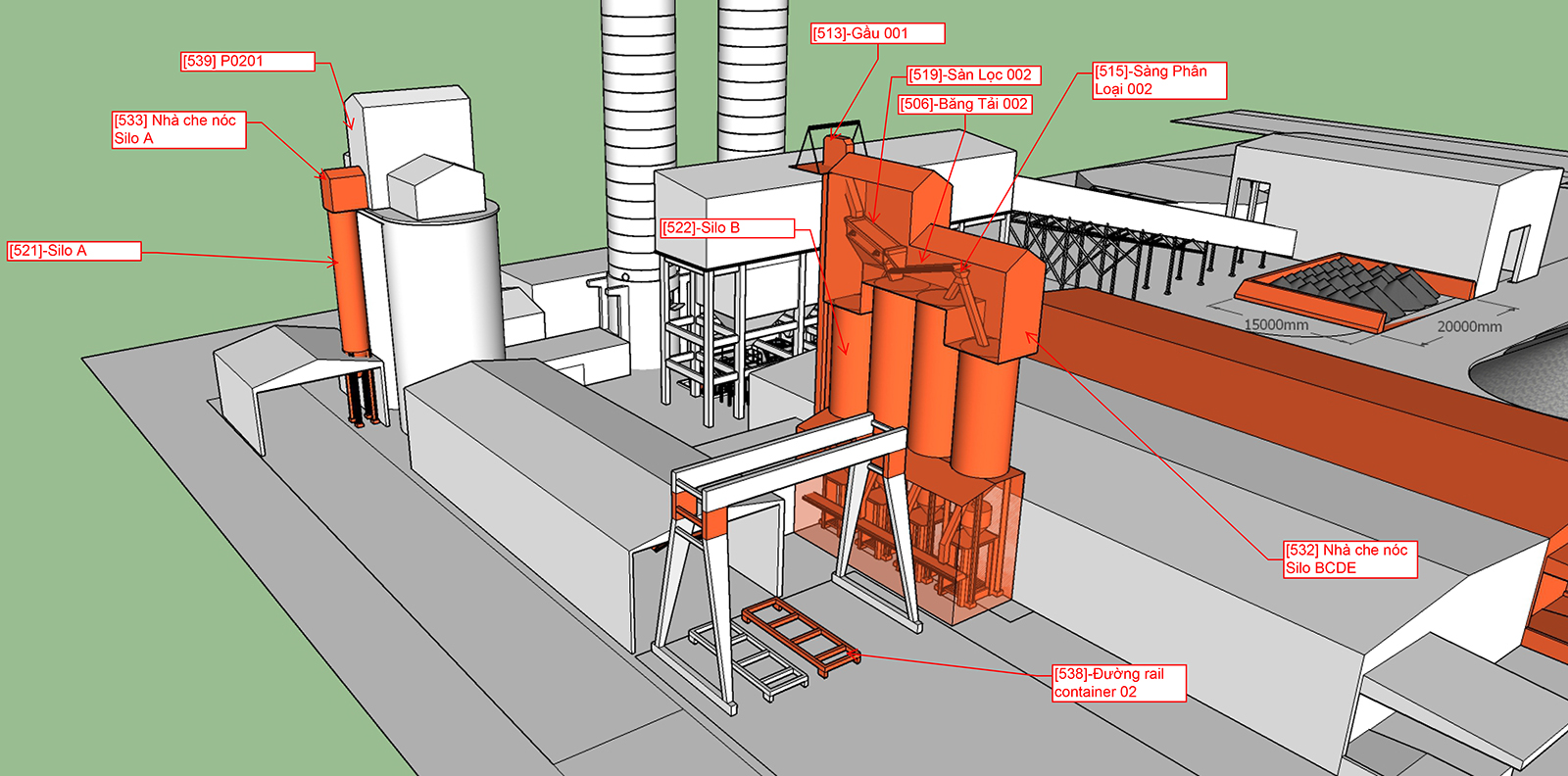
Task: Click the [532] Nhà che nóc Silo BCDE label
Action: coord(1350,559)
